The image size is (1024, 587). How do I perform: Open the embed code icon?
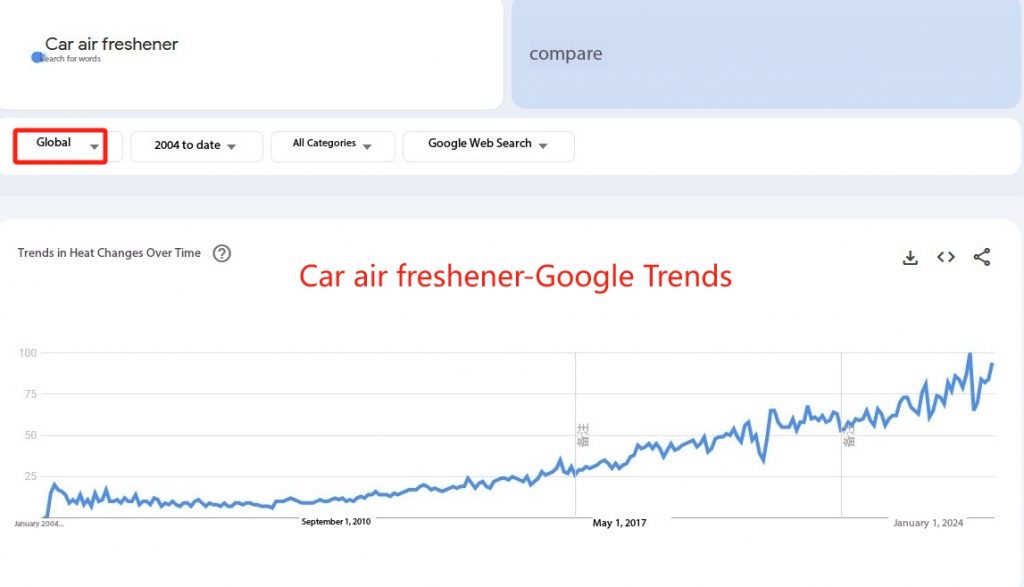click(946, 257)
